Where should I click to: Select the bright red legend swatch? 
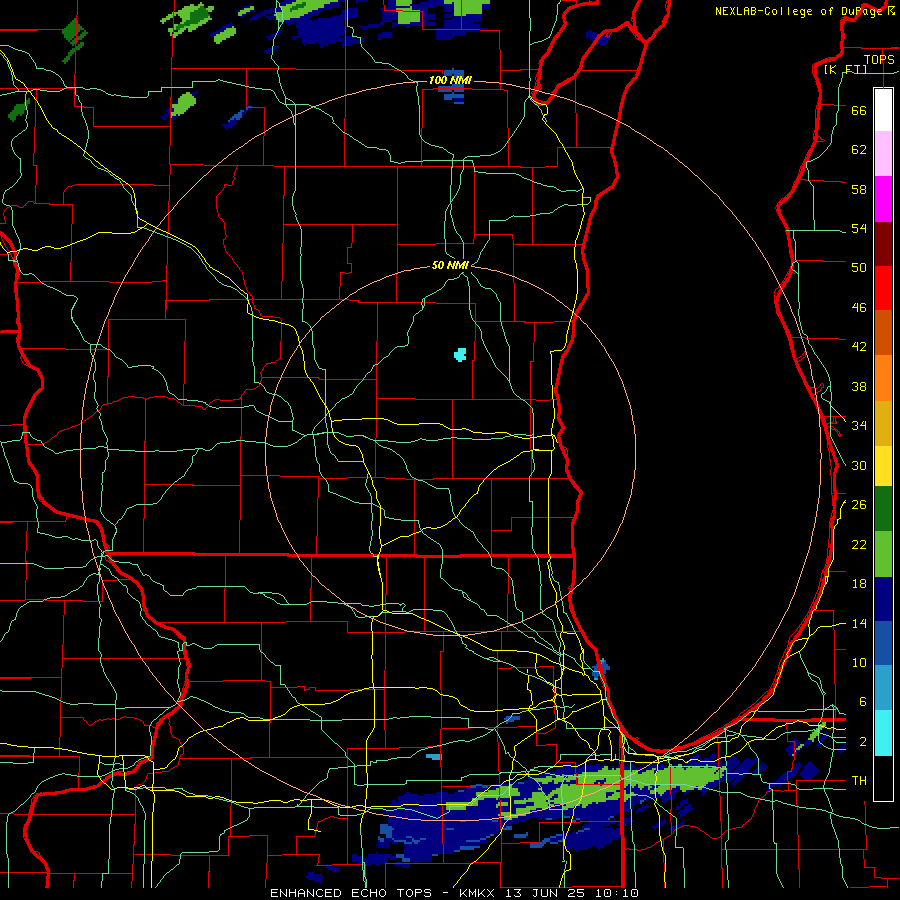[x=883, y=288]
